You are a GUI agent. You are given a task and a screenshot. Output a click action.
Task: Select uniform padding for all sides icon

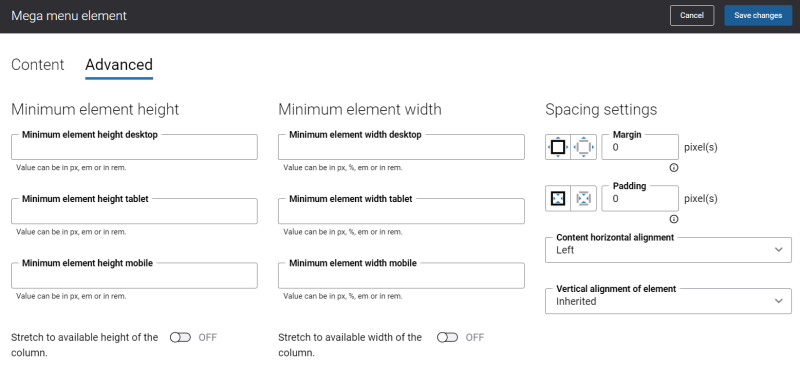coord(558,198)
